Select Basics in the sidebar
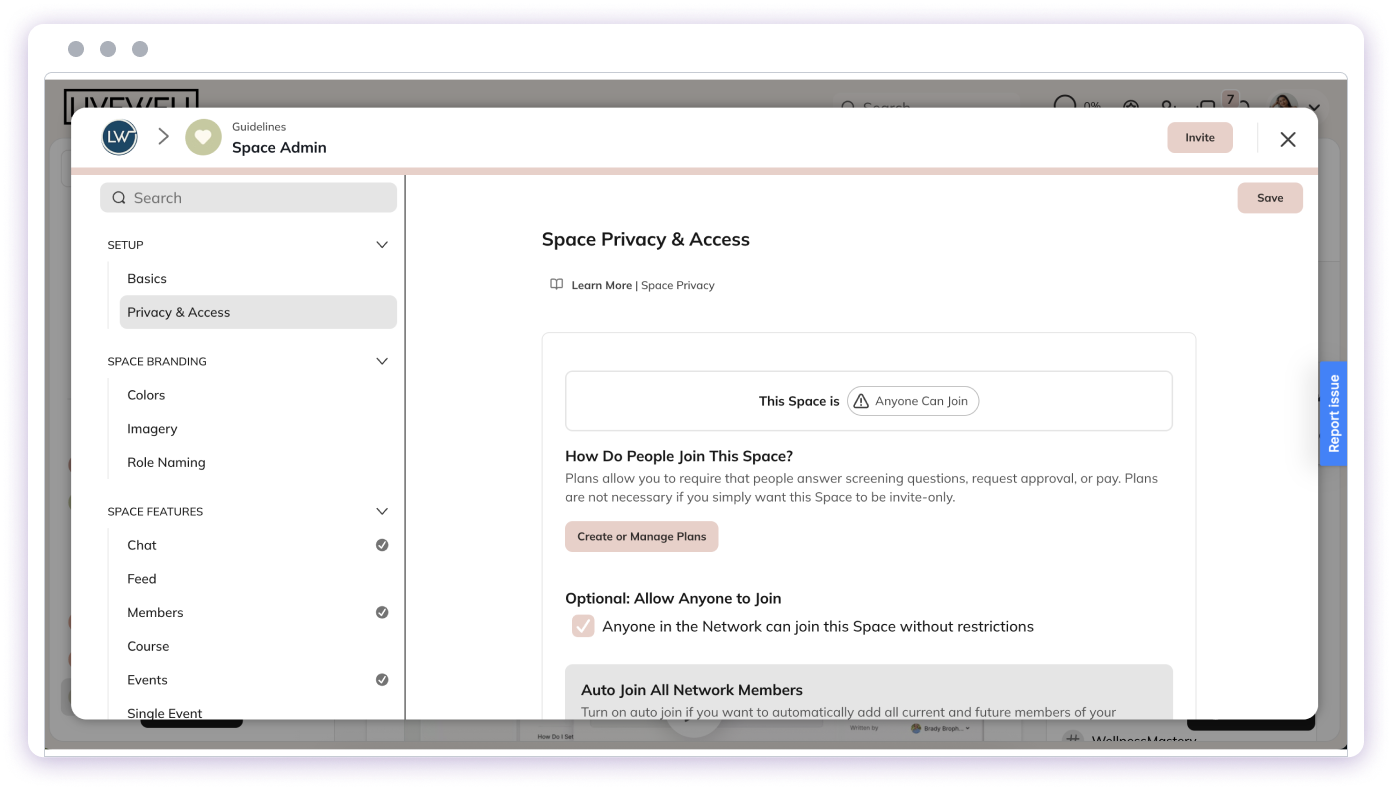Viewport: 1392px width, 790px height. (x=147, y=278)
